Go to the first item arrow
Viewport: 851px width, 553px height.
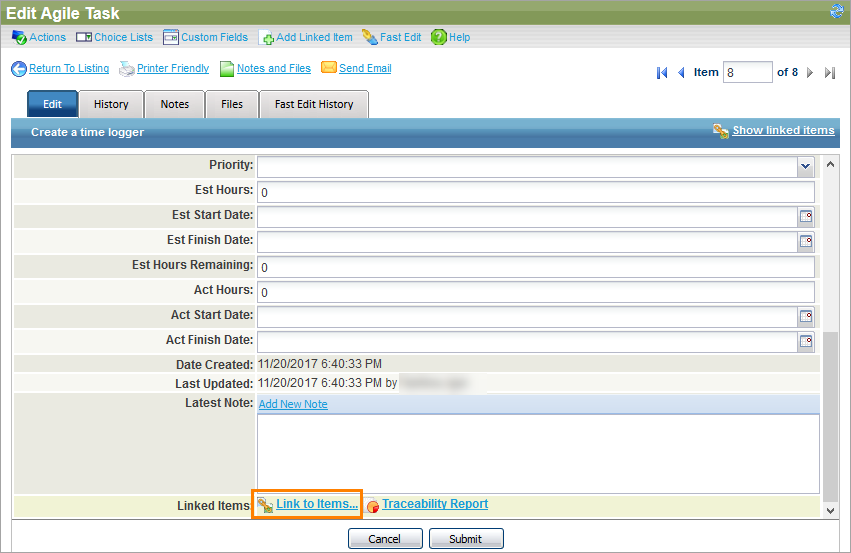click(x=662, y=73)
